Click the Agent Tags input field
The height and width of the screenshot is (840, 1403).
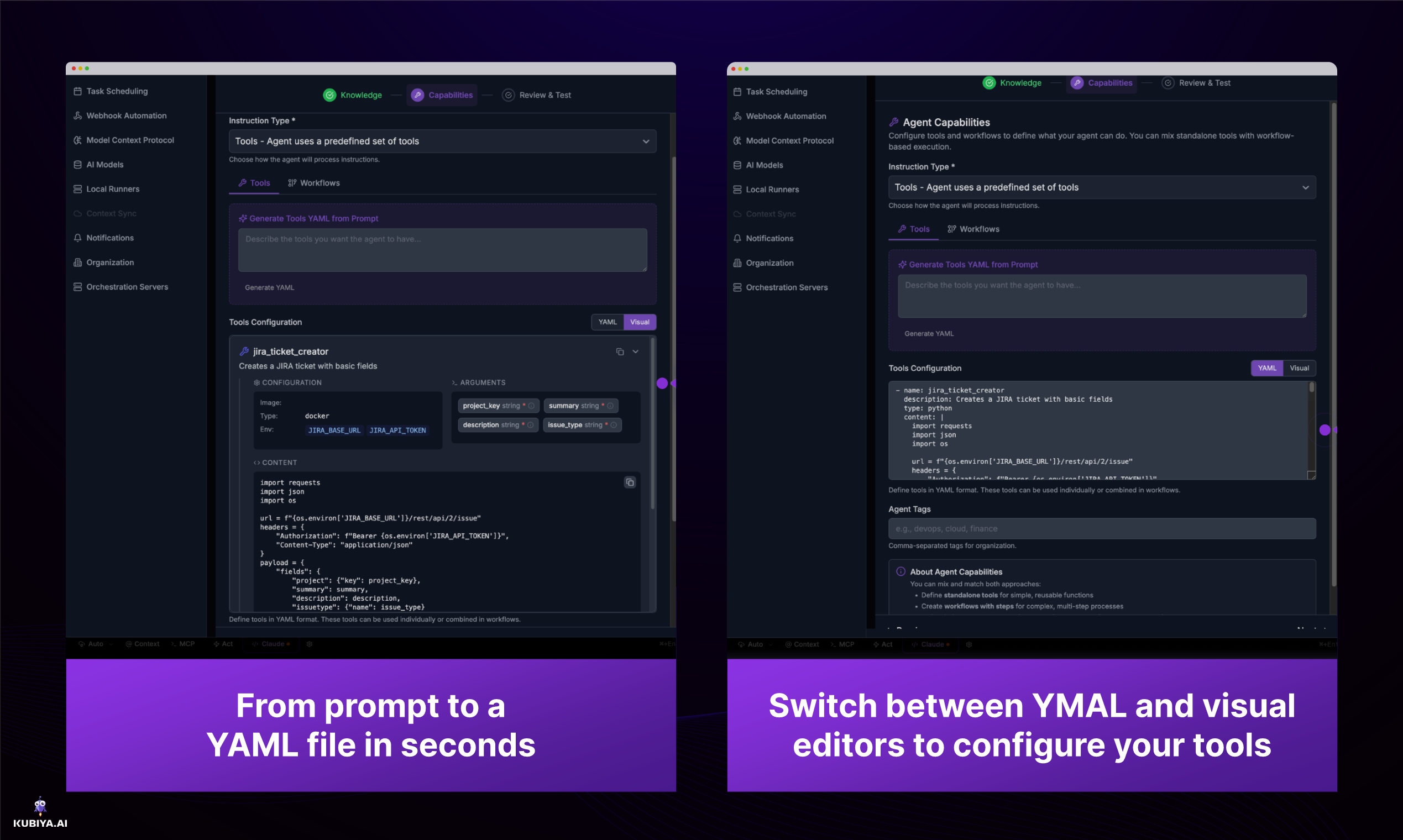click(1101, 529)
